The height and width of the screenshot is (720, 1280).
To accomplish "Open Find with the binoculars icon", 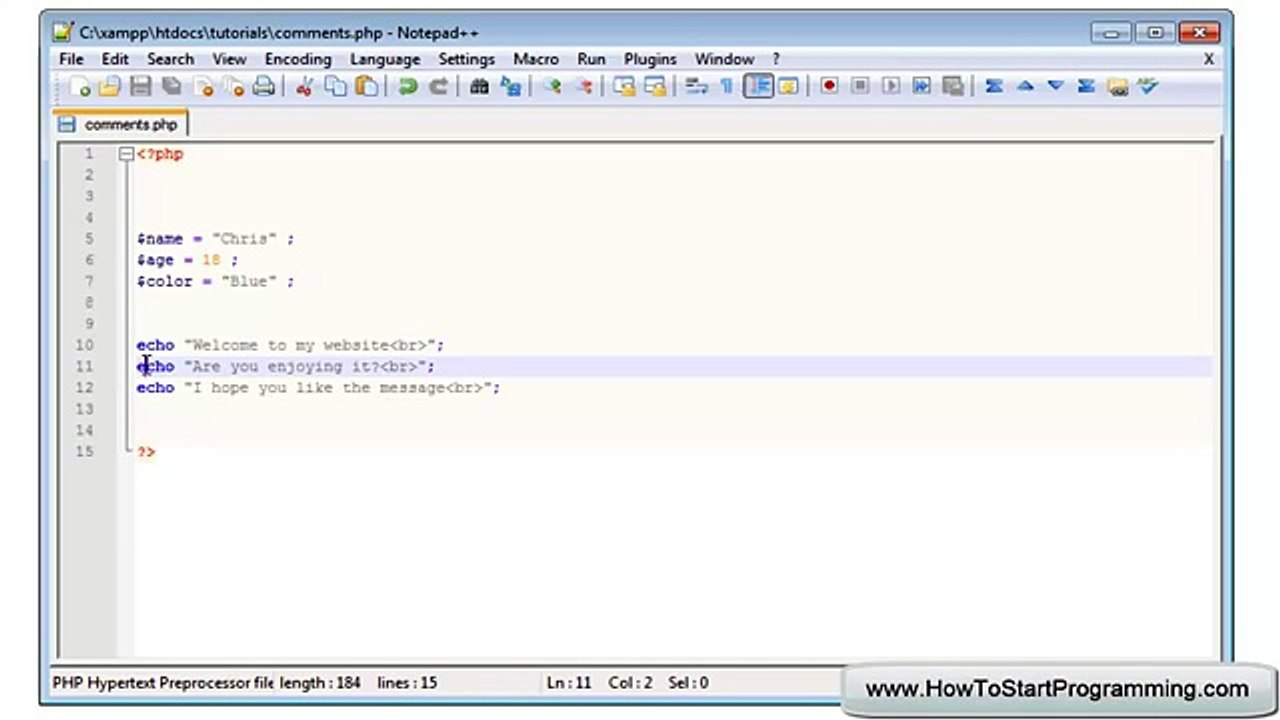I will pyautogui.click(x=479, y=87).
